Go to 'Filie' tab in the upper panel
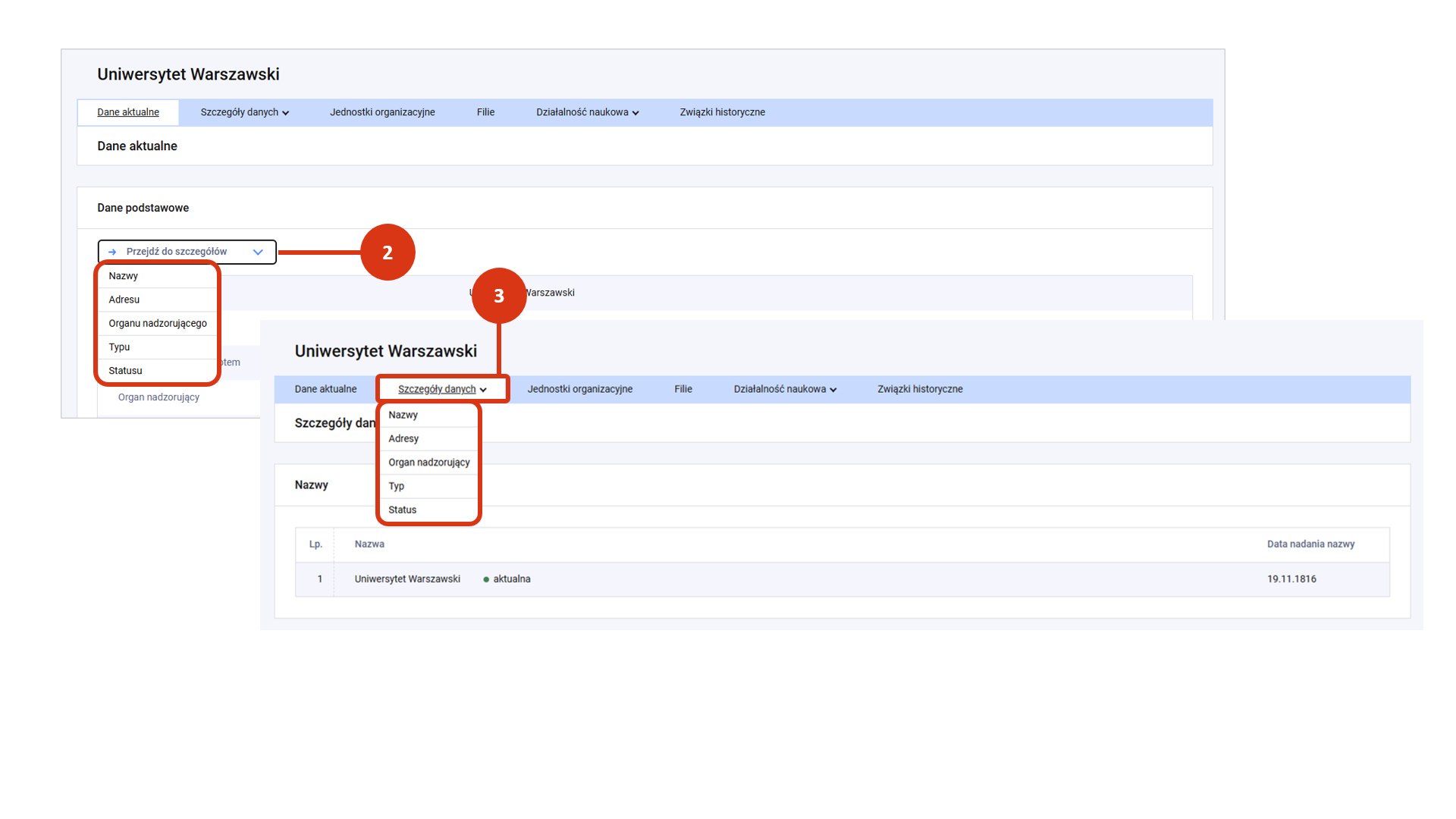 pyautogui.click(x=485, y=112)
